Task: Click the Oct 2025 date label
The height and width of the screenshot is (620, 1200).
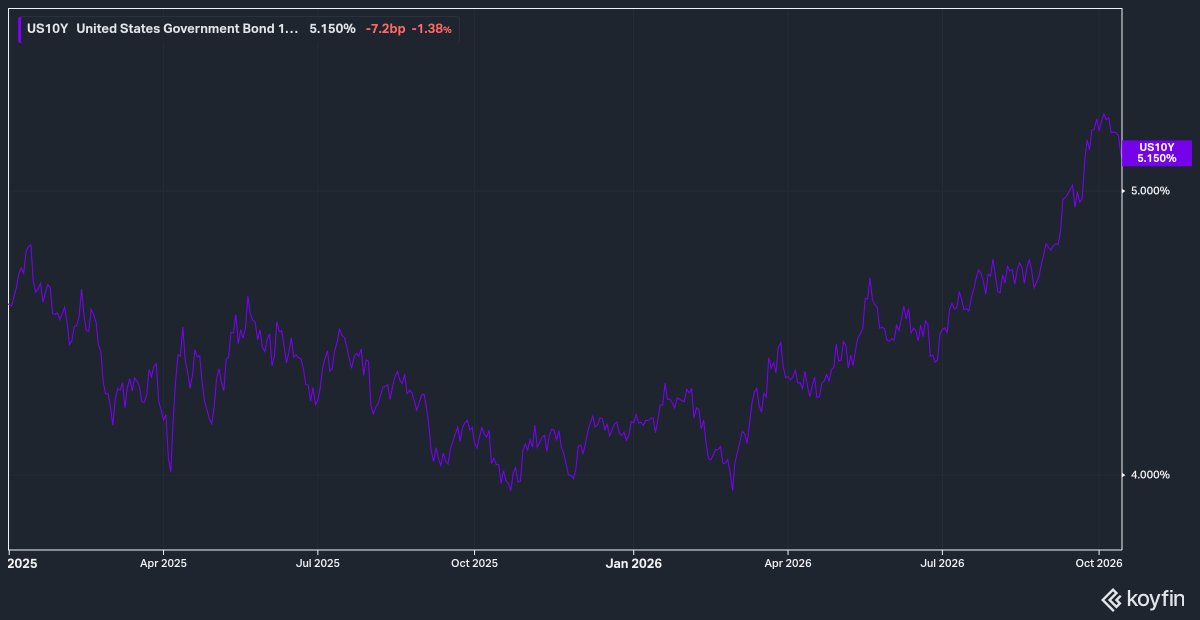Action: pyautogui.click(x=474, y=563)
